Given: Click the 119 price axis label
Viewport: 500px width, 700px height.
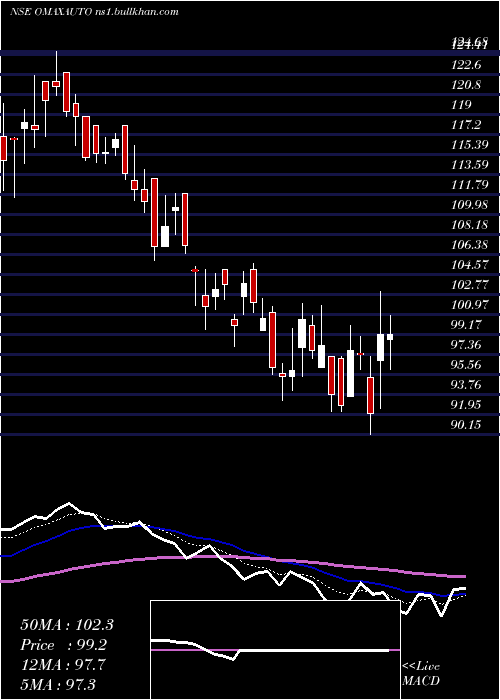Looking at the screenshot, I should click(x=462, y=105).
